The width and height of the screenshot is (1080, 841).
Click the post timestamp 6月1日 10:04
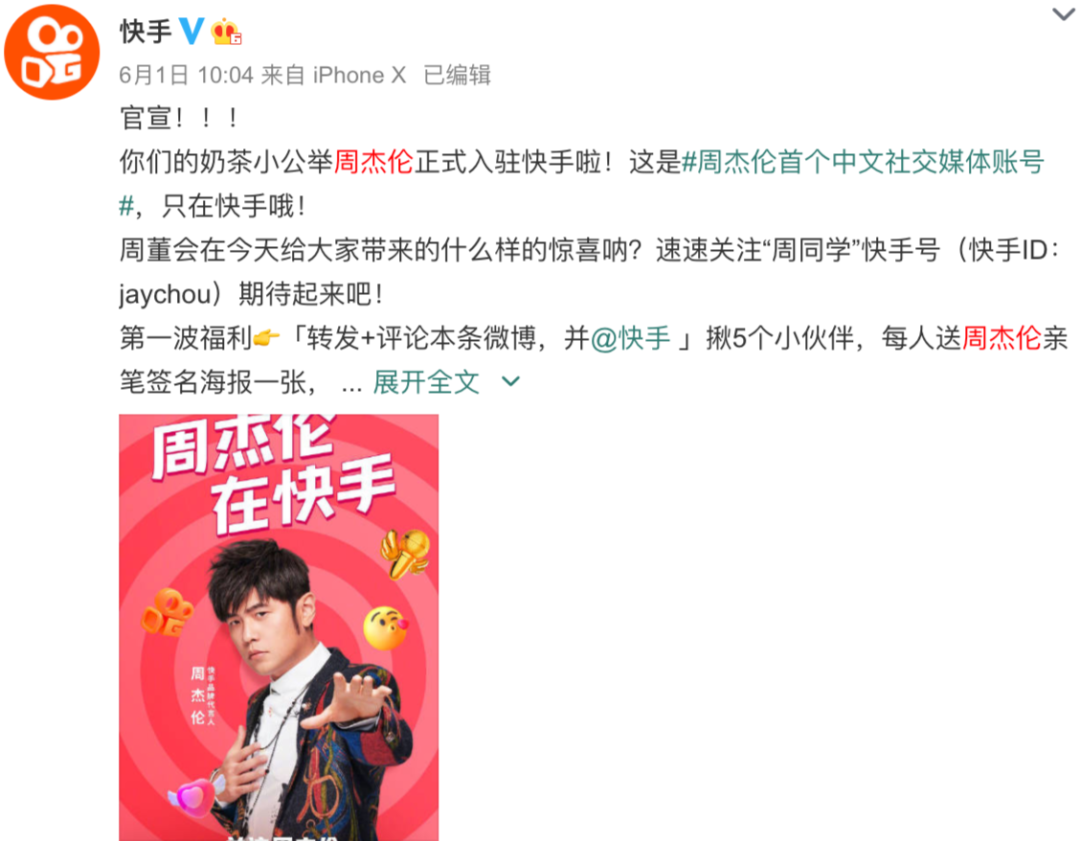[x=186, y=75]
